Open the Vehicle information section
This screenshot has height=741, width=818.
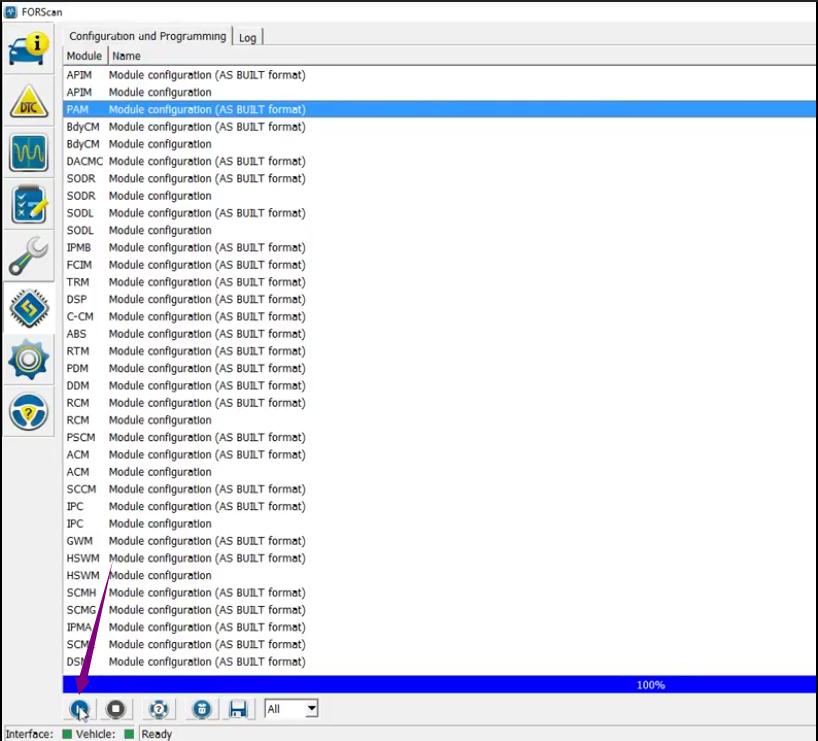[29, 49]
